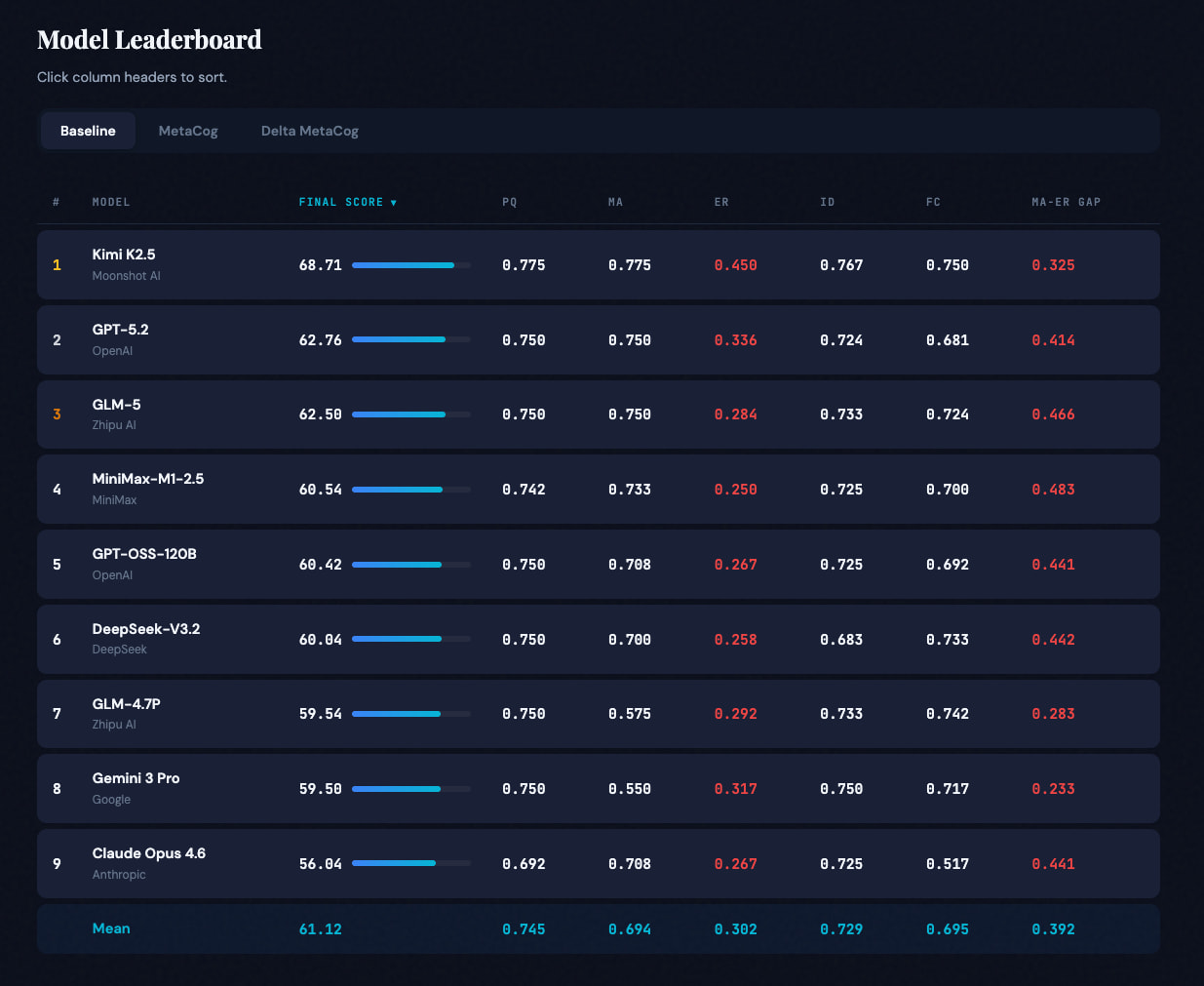Screen dimensions: 1204x986
Task: Sort leaderboard by ID column
Action: (x=828, y=202)
